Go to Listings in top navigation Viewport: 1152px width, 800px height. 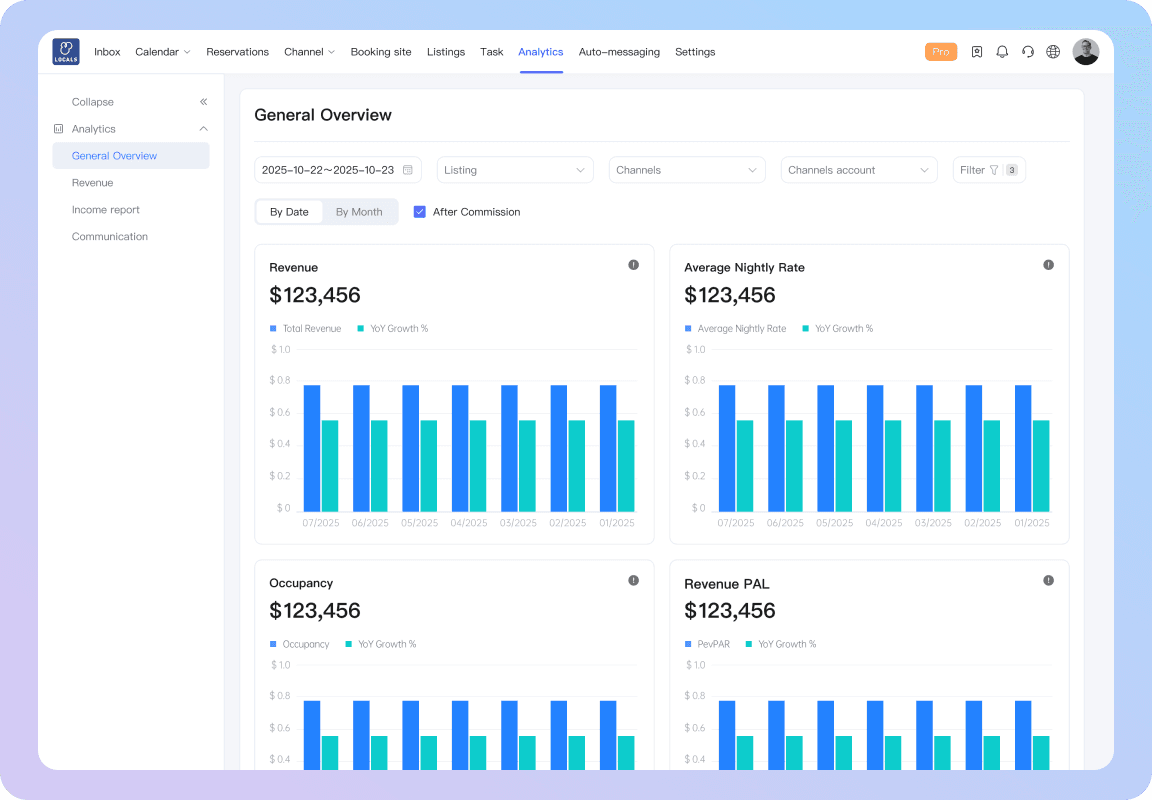pyautogui.click(x=446, y=51)
